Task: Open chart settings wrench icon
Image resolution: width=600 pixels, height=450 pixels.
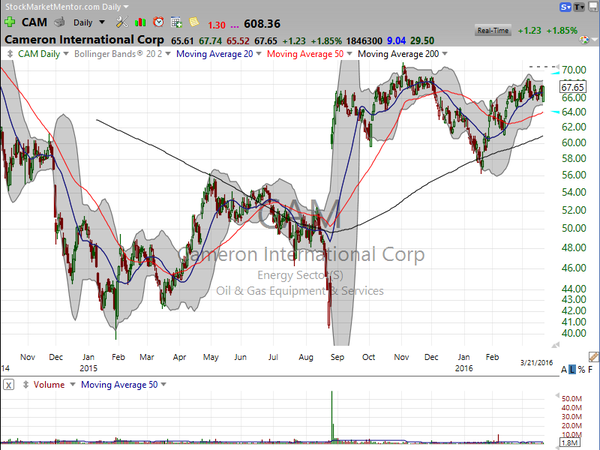Action: (x=122, y=22)
